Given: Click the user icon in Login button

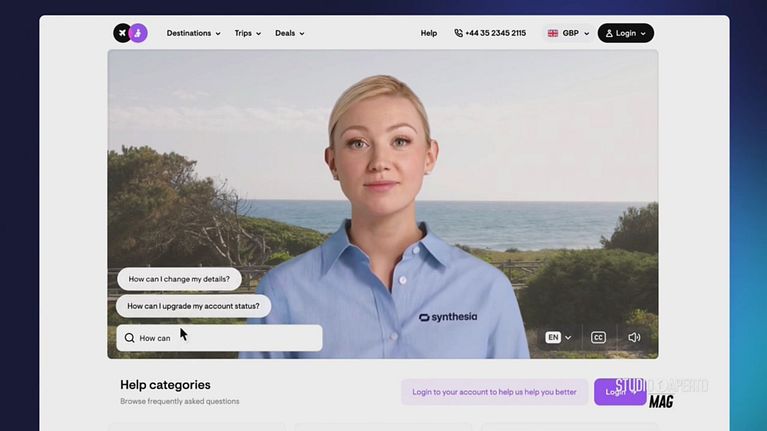Looking at the screenshot, I should [609, 33].
